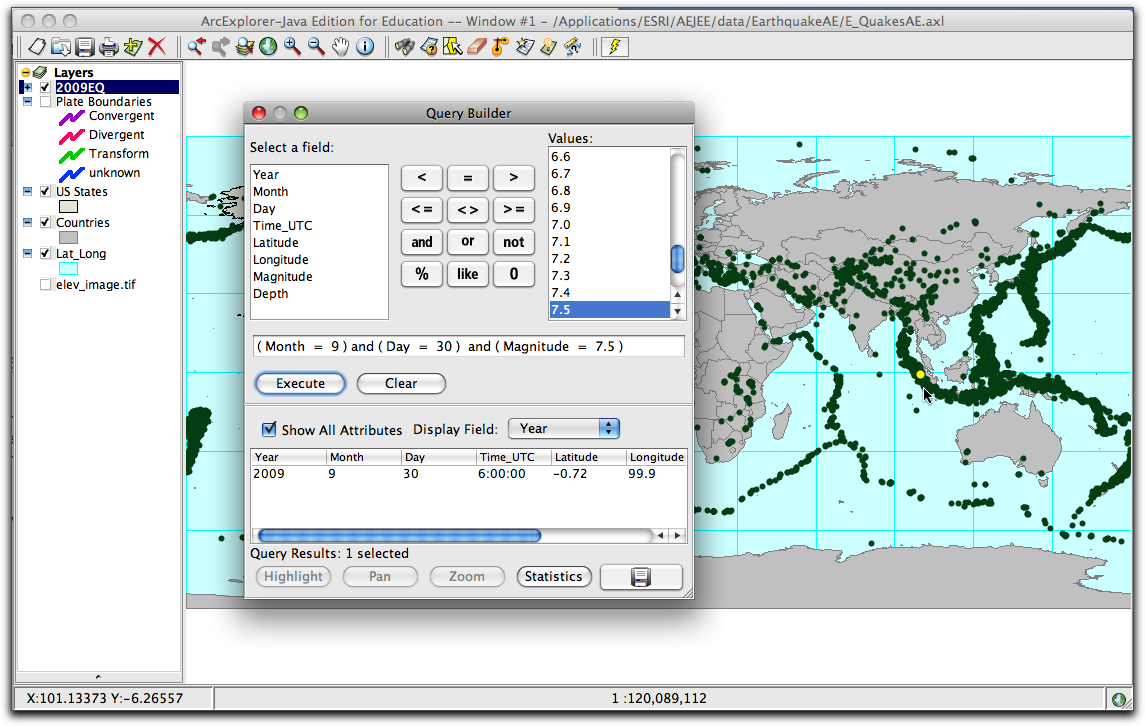Screen dimensions: 1145x726
Task: Click the Add Layers icon
Action: tap(133, 46)
